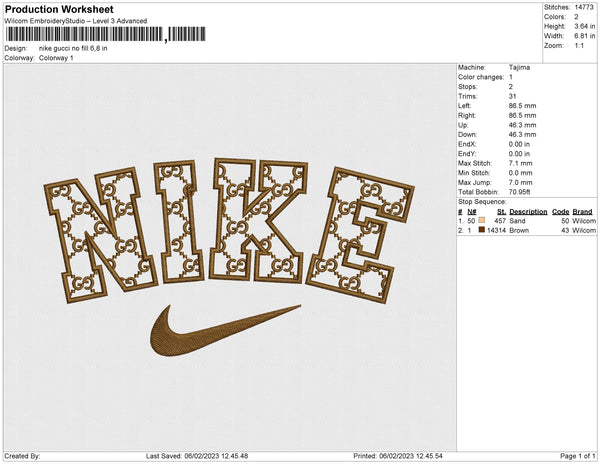Click the Colors count value 2
The image size is (600, 464).
(576, 17)
